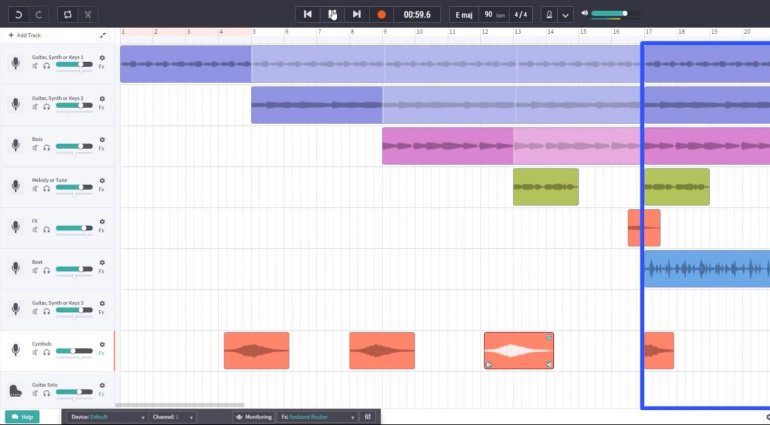Solo the Beat track with headphones icon
The height and width of the screenshot is (425, 770).
click(x=46, y=270)
